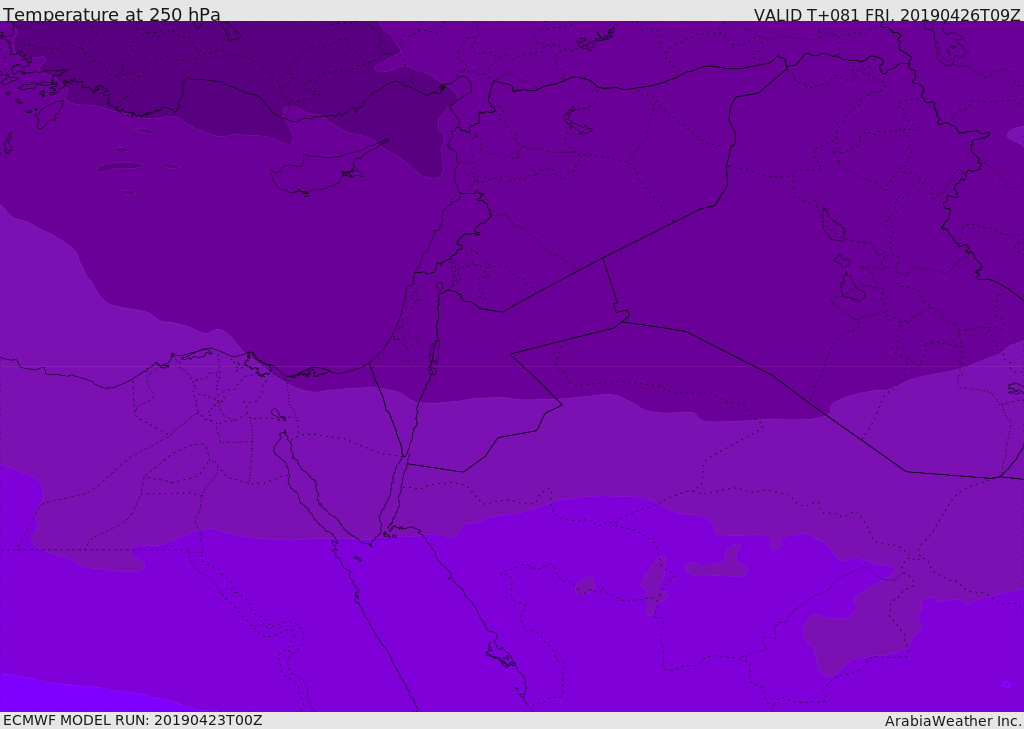
Task: Click the 'ECMWF MODEL RUN: 20190423T00Z' text
Action: click(133, 720)
